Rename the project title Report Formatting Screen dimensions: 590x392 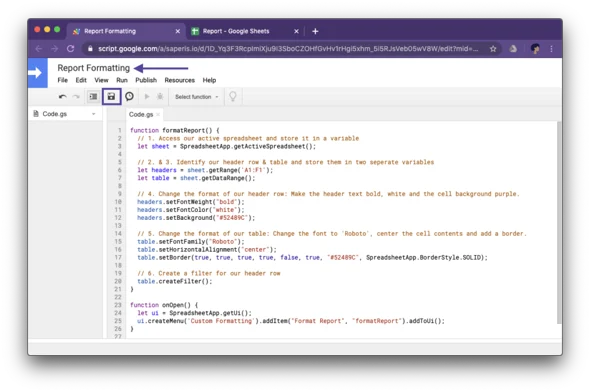pos(93,68)
